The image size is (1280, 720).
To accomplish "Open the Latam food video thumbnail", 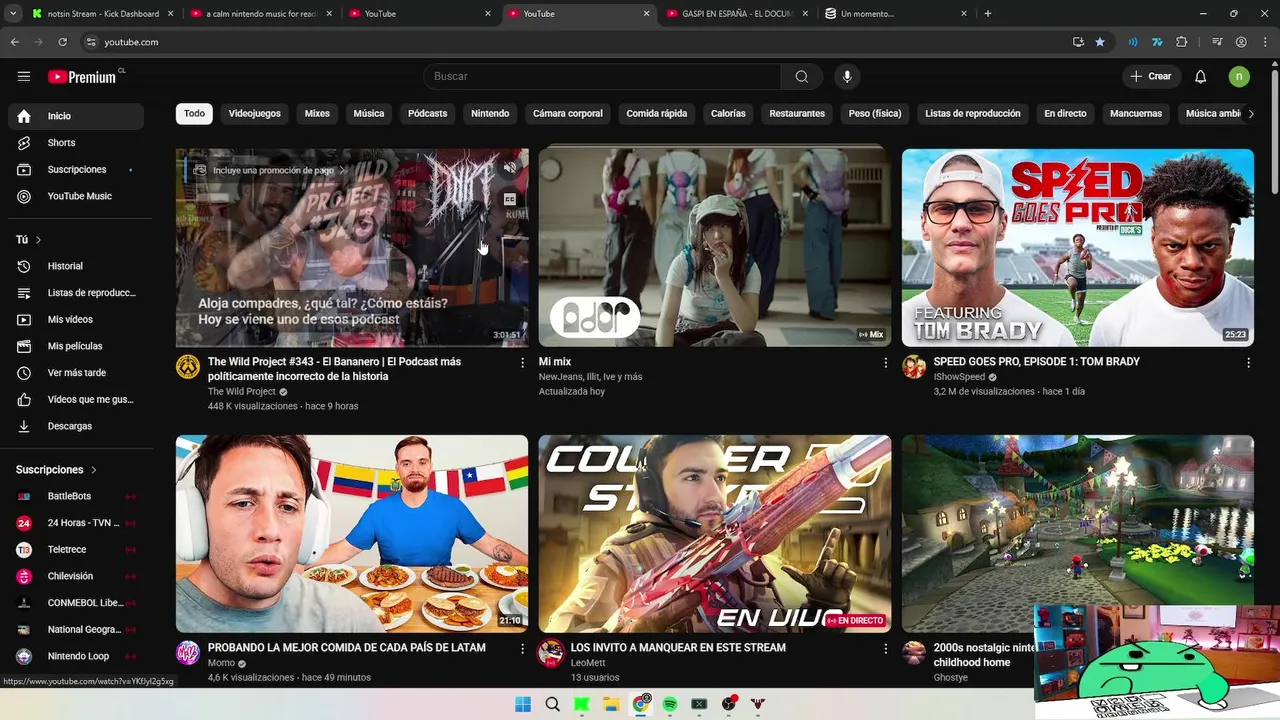I will point(352,534).
